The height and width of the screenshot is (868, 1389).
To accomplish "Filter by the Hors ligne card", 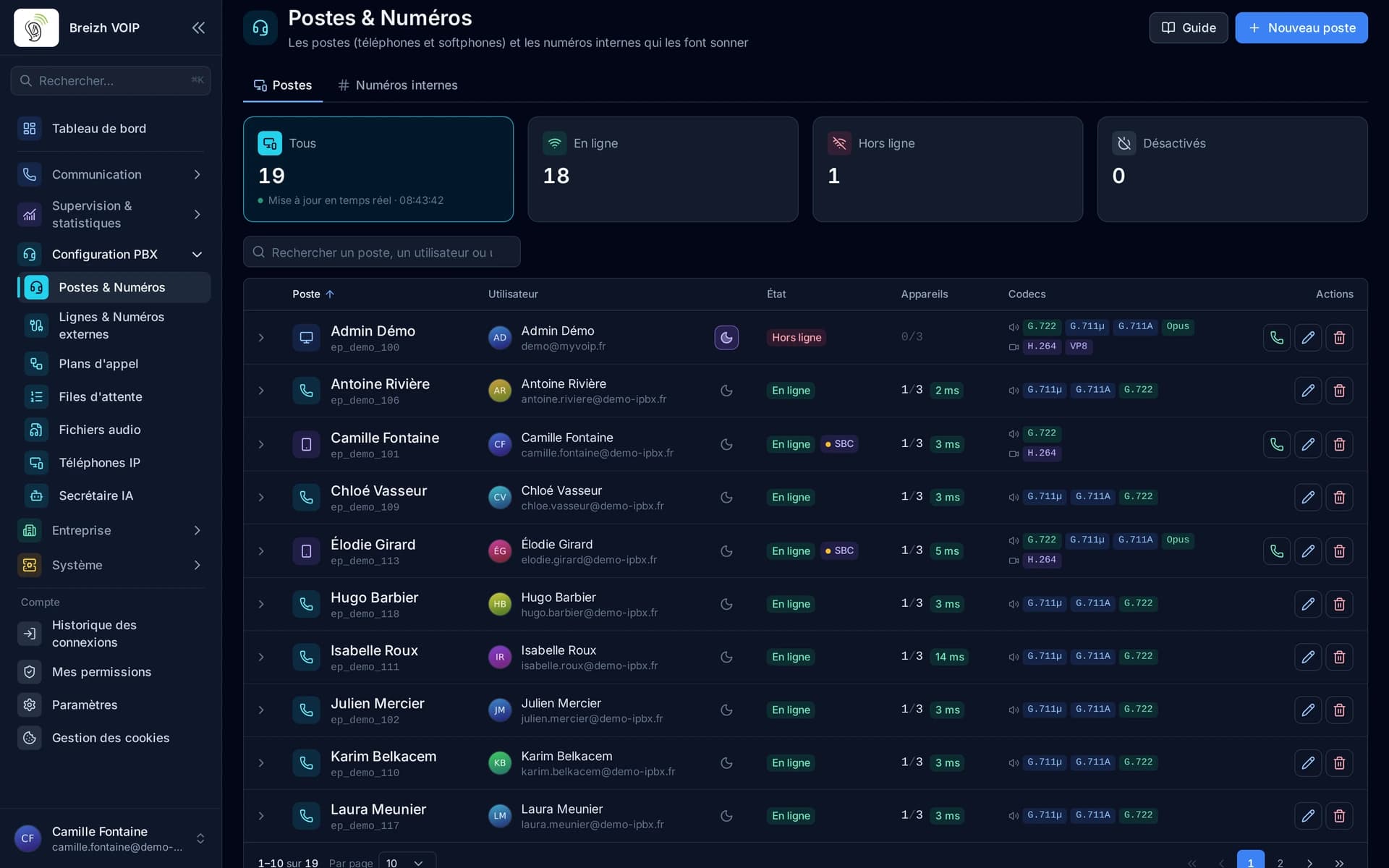I will pyautogui.click(x=948, y=169).
